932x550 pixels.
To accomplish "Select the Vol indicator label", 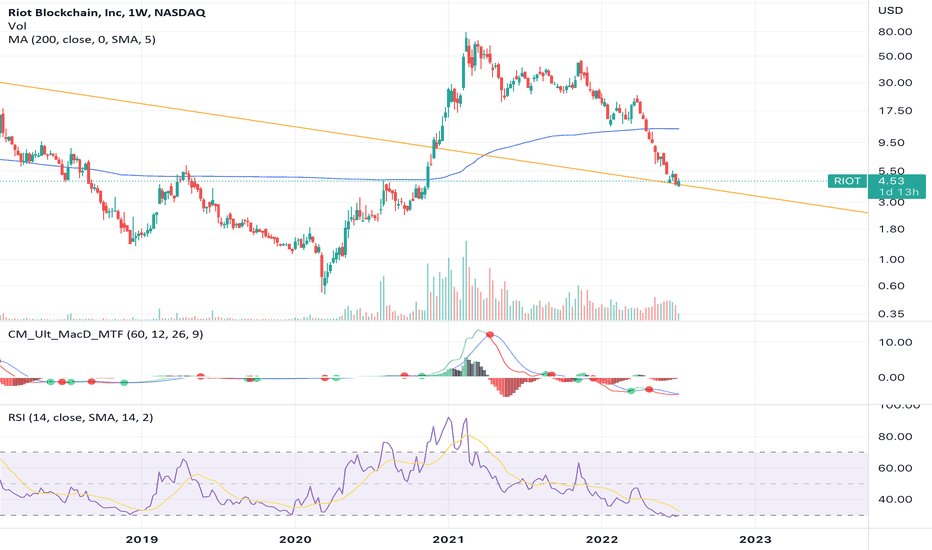I will coord(17,26).
